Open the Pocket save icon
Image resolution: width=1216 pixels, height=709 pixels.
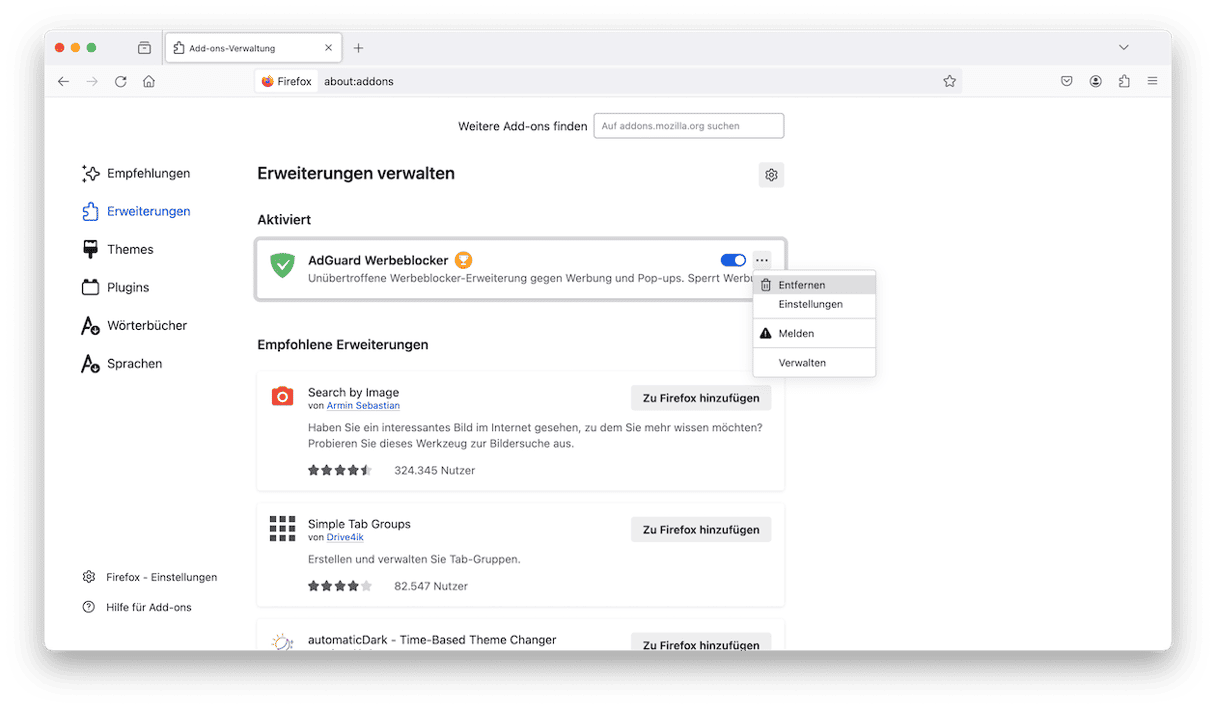(1067, 81)
